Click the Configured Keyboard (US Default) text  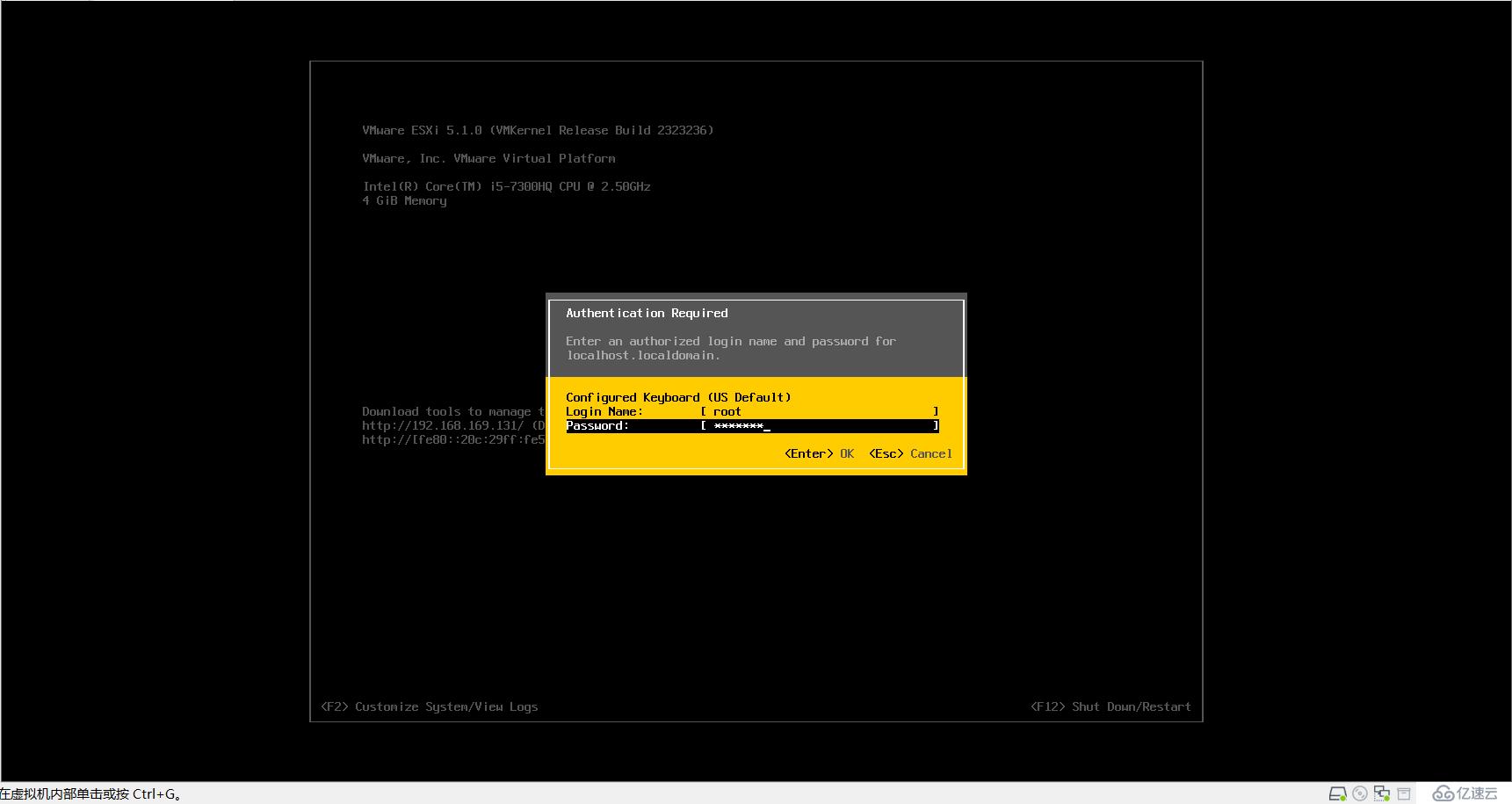pyautogui.click(x=678, y=397)
